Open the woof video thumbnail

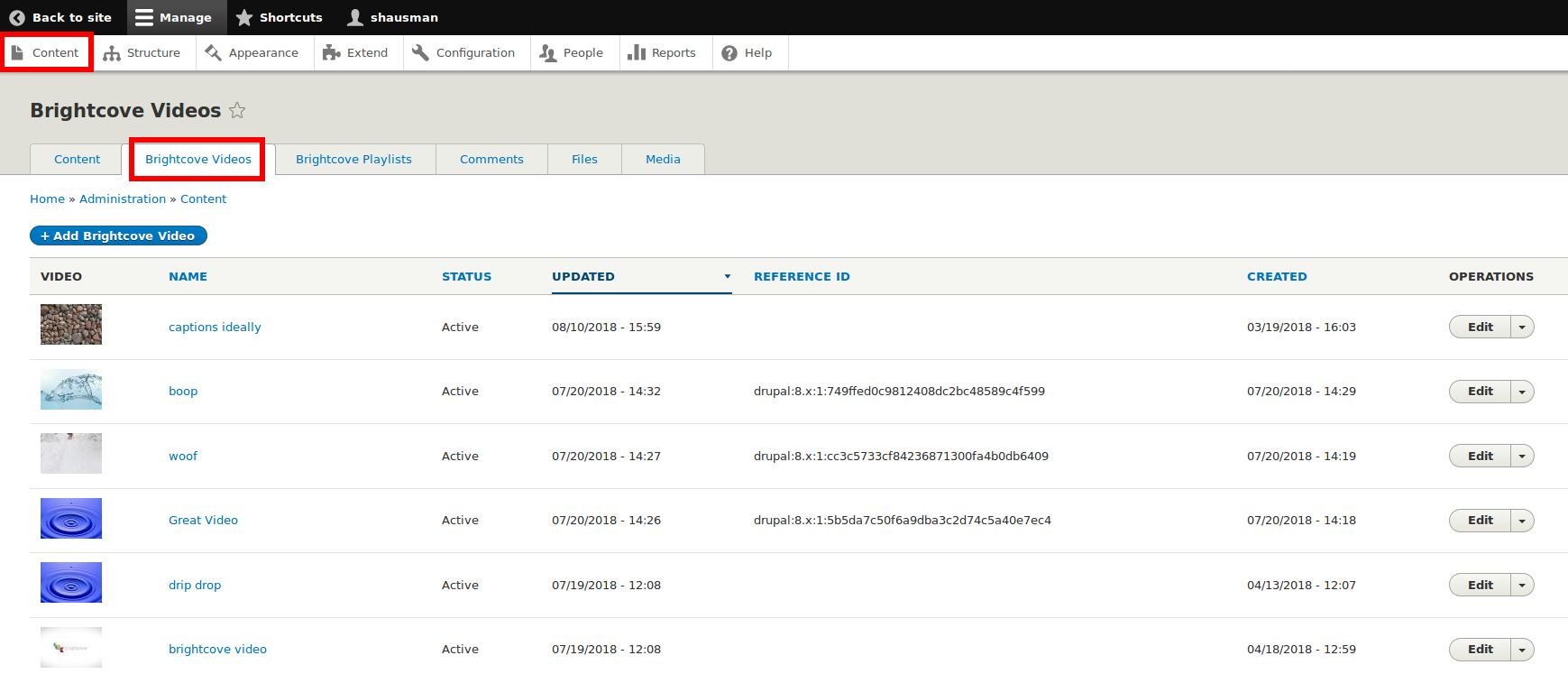(x=71, y=454)
